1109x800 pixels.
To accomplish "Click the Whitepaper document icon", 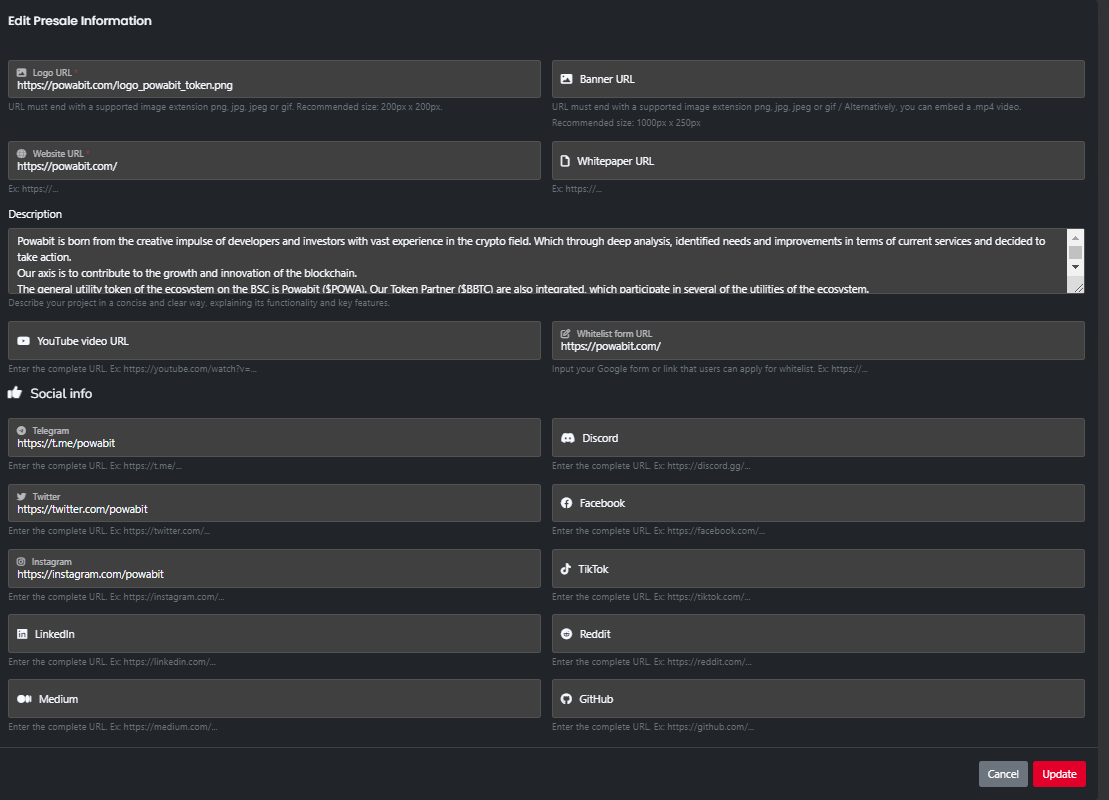I will click(566, 161).
